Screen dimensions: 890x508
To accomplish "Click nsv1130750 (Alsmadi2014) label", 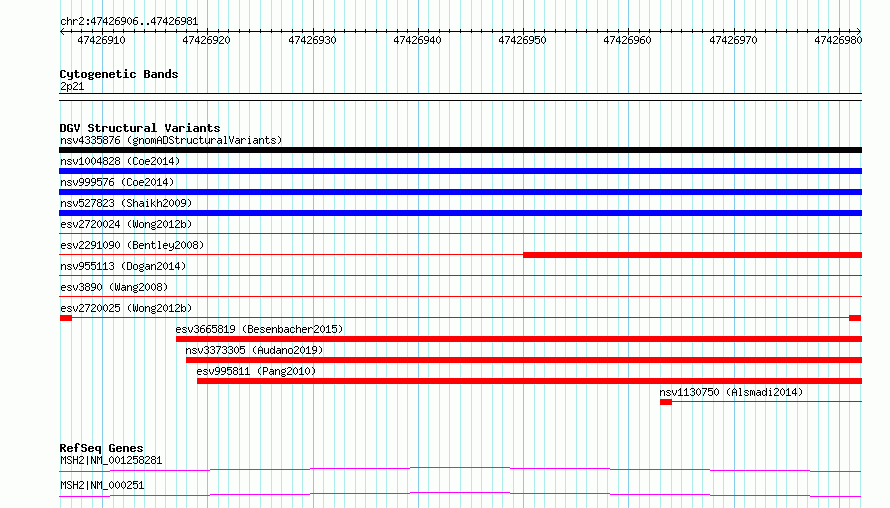I will click(x=731, y=392).
